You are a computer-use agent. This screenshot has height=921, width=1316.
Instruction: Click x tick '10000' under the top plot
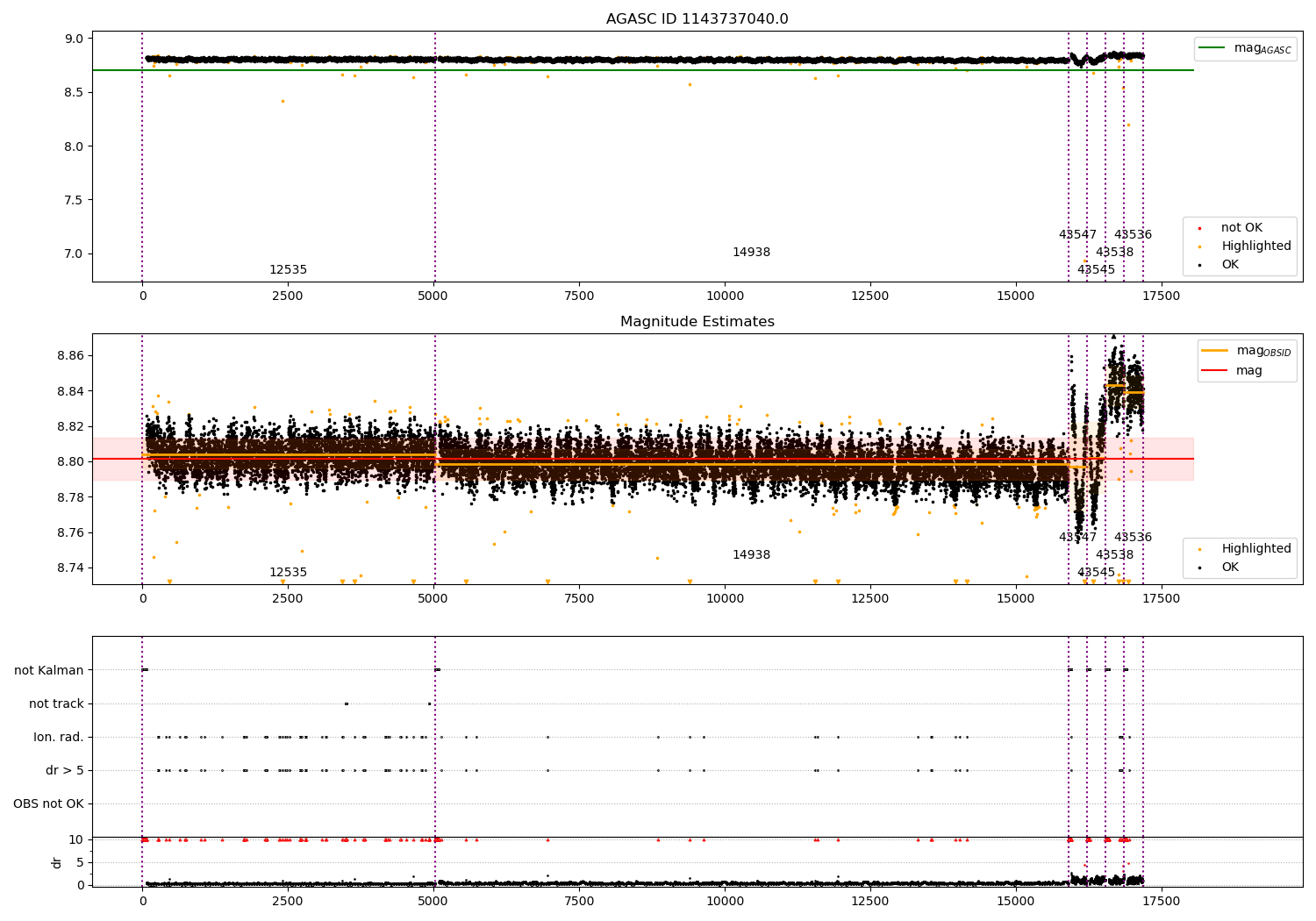click(724, 296)
